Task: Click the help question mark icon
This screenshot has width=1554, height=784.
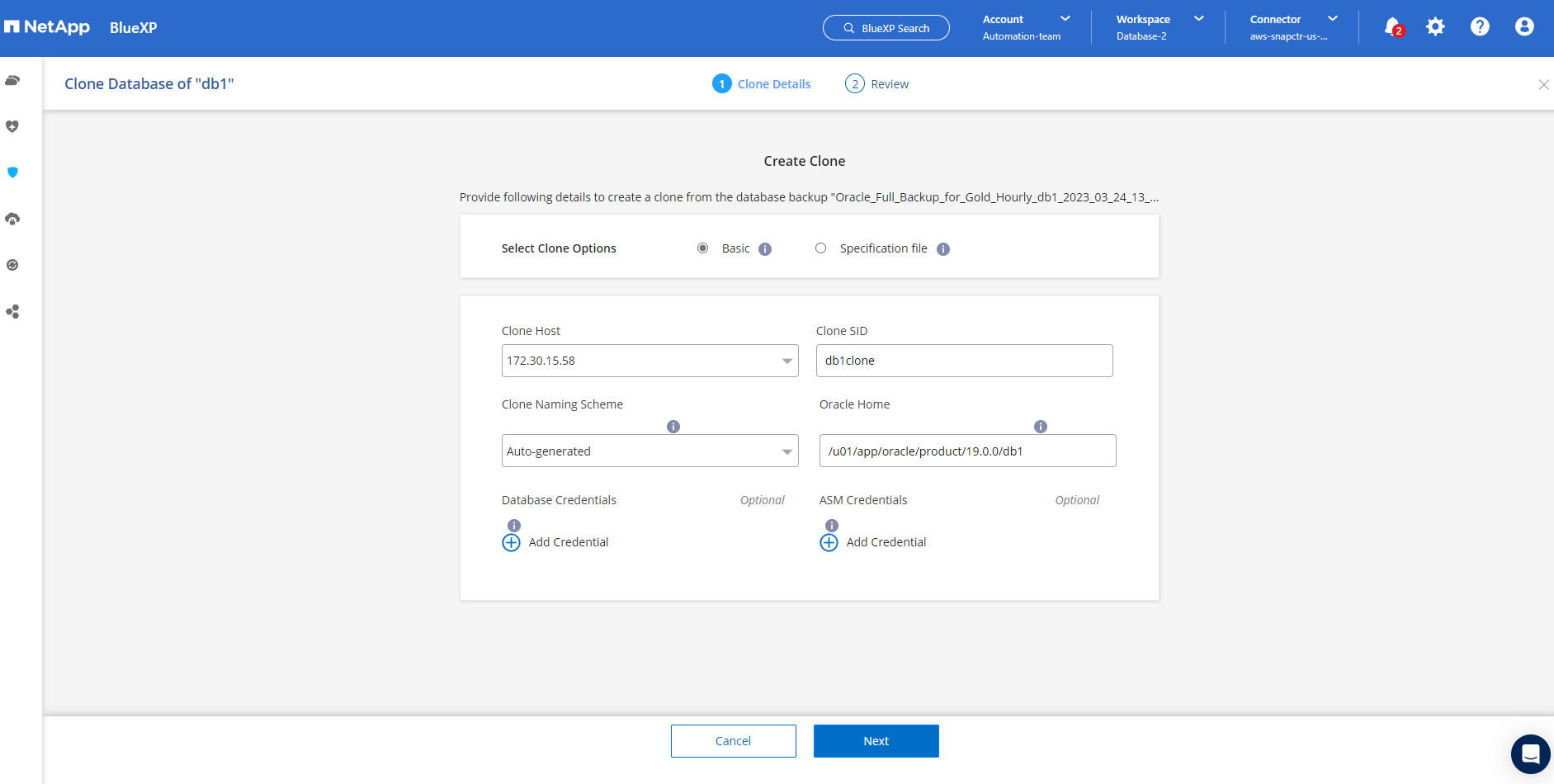Action: click(1480, 27)
